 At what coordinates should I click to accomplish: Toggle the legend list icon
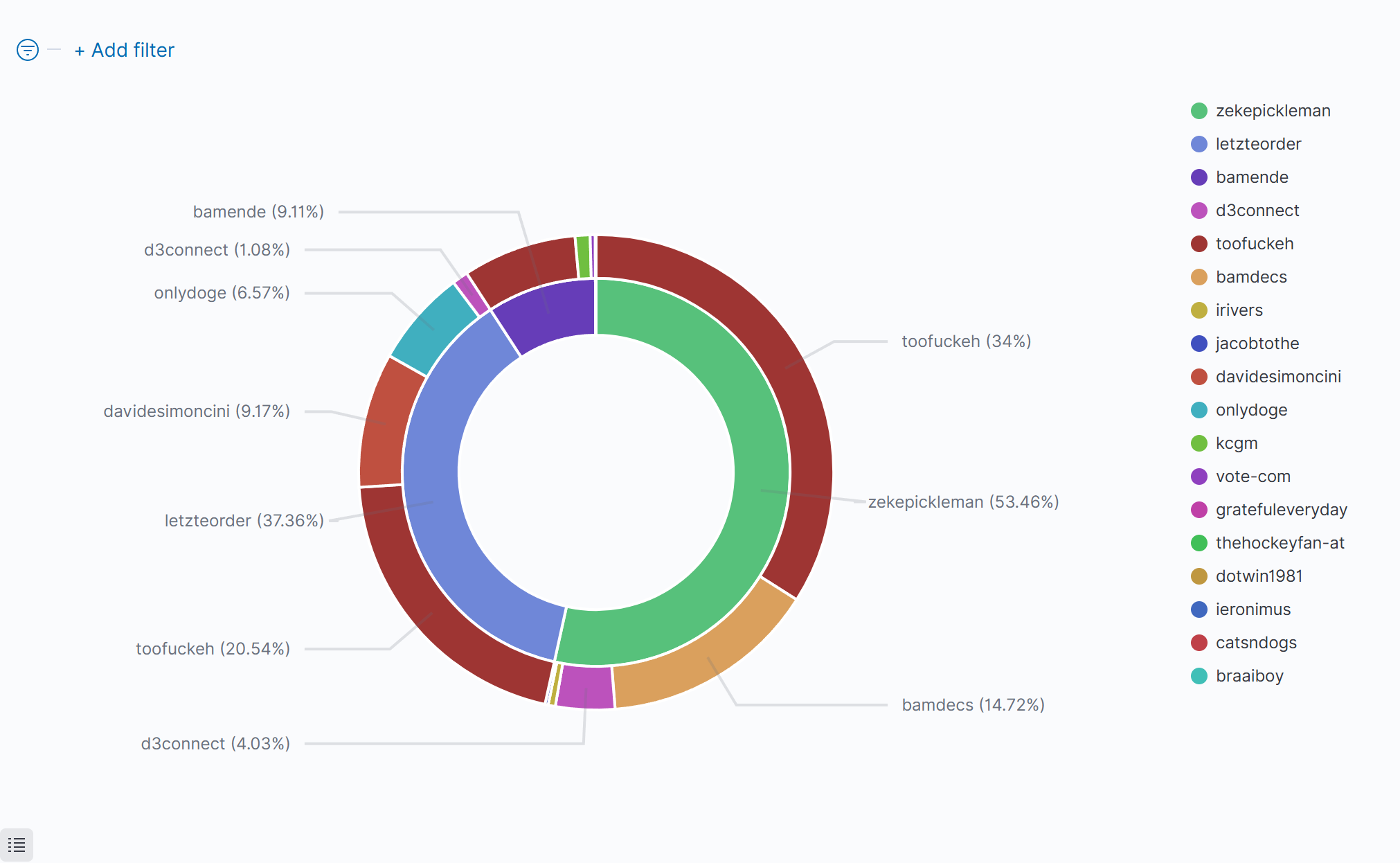17,844
